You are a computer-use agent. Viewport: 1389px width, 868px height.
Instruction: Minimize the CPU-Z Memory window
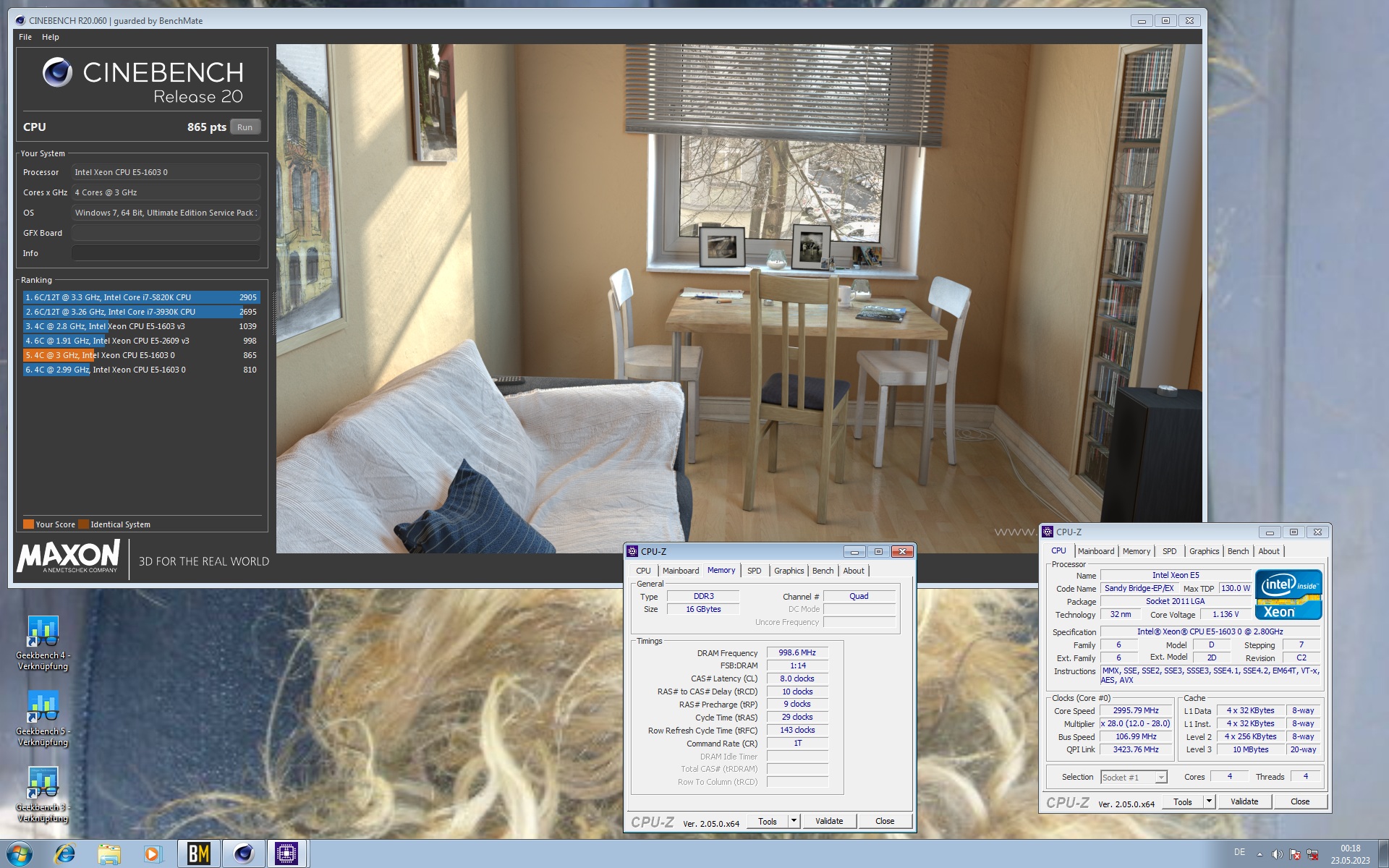pyautogui.click(x=854, y=552)
